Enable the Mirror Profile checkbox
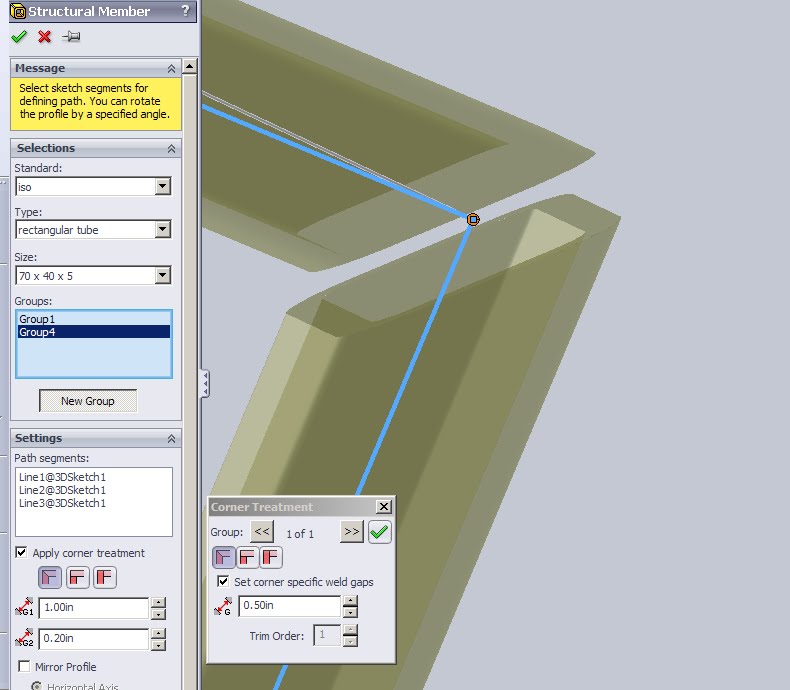Image resolution: width=790 pixels, height=690 pixels. pyautogui.click(x=24, y=666)
